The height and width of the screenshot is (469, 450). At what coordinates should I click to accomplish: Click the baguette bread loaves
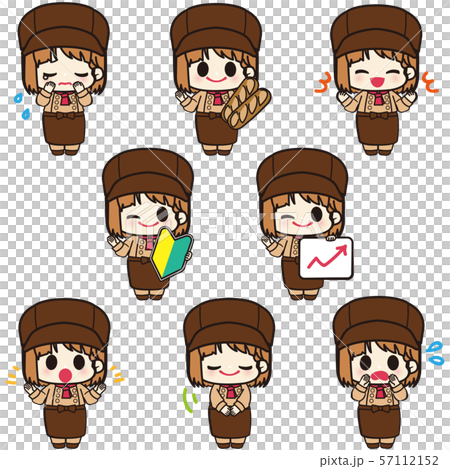[x=246, y=103]
